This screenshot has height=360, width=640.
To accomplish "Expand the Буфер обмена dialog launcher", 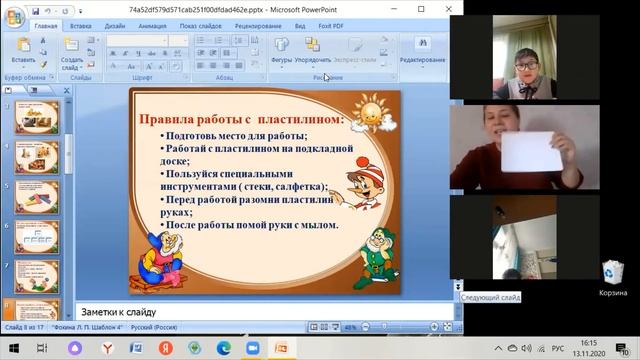I will coord(52,77).
